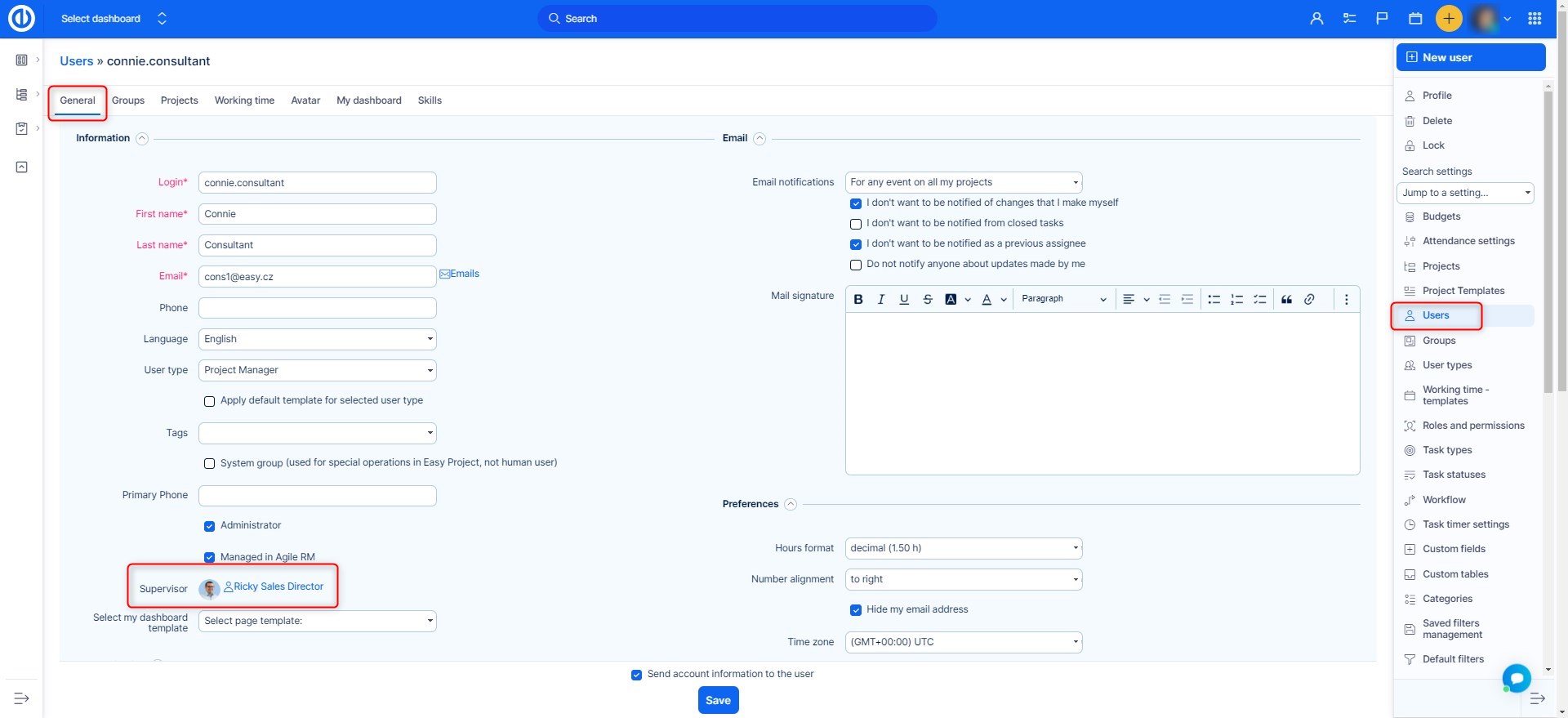This screenshot has height=718, width=1568.
Task: Click the Italic formatting icon
Action: click(x=881, y=300)
